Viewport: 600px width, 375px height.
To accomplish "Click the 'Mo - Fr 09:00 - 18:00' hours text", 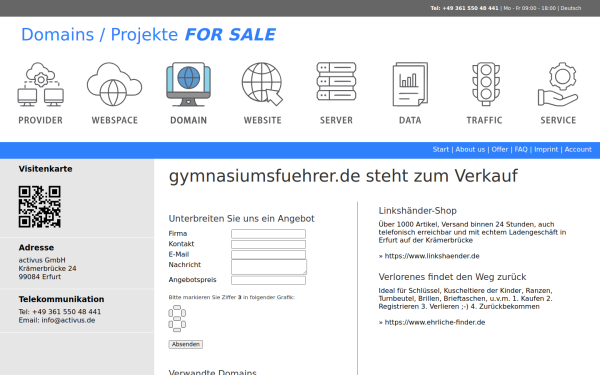I will pos(530,8).
